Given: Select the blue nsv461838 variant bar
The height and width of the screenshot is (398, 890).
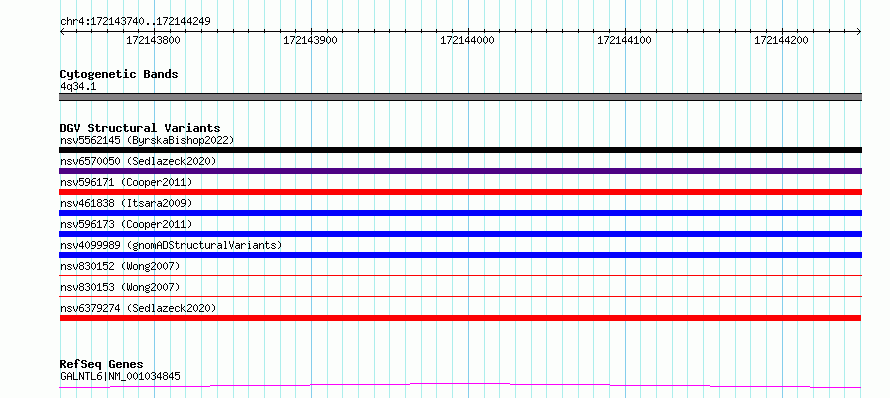Looking at the screenshot, I should [460, 213].
